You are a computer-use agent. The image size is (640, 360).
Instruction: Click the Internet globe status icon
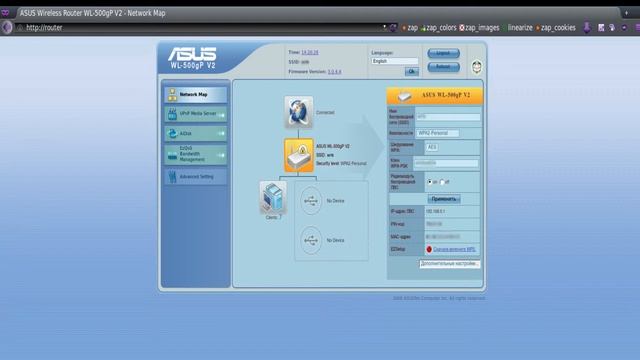coord(298,112)
